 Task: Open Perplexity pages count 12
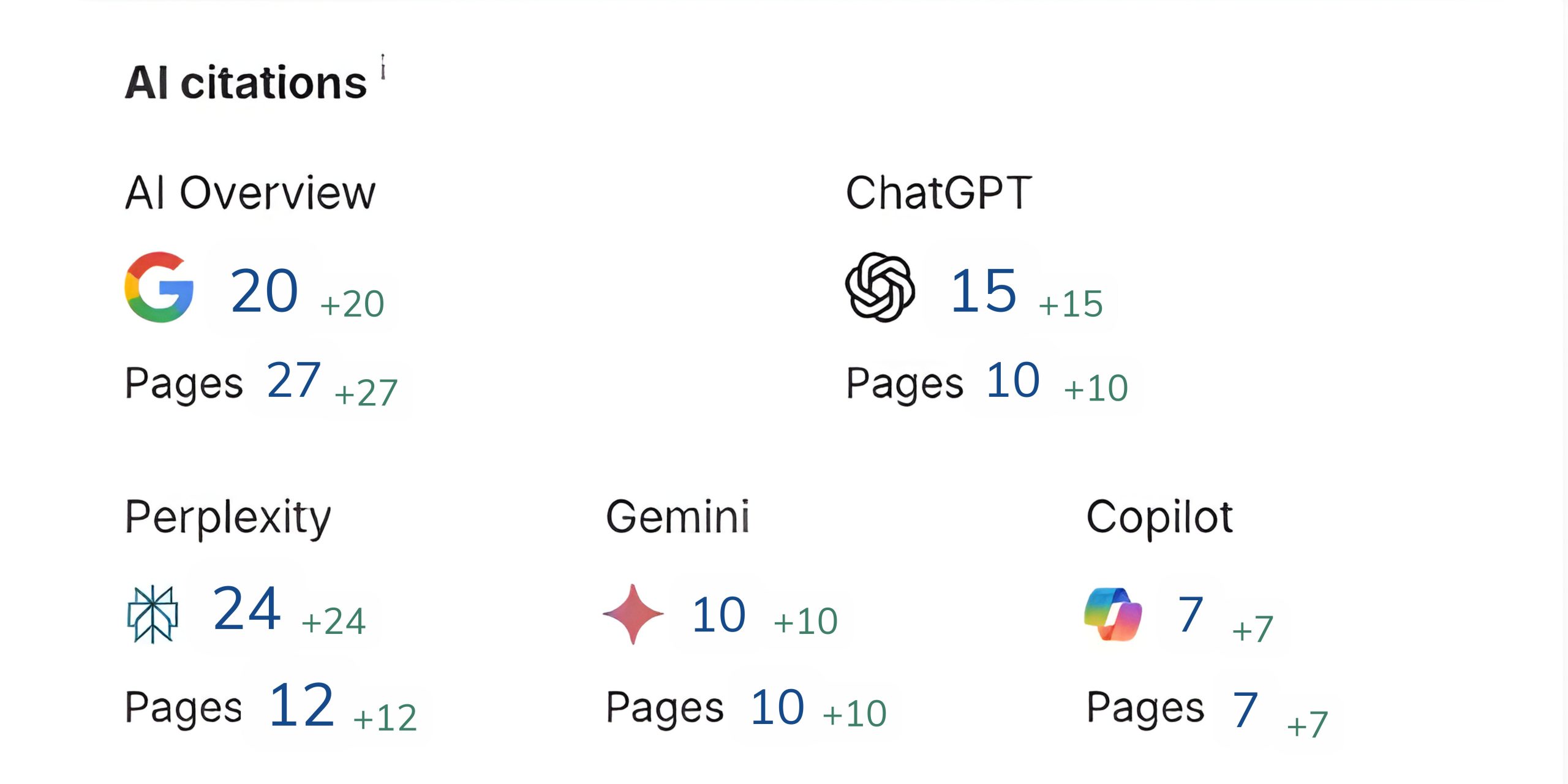[x=301, y=706]
